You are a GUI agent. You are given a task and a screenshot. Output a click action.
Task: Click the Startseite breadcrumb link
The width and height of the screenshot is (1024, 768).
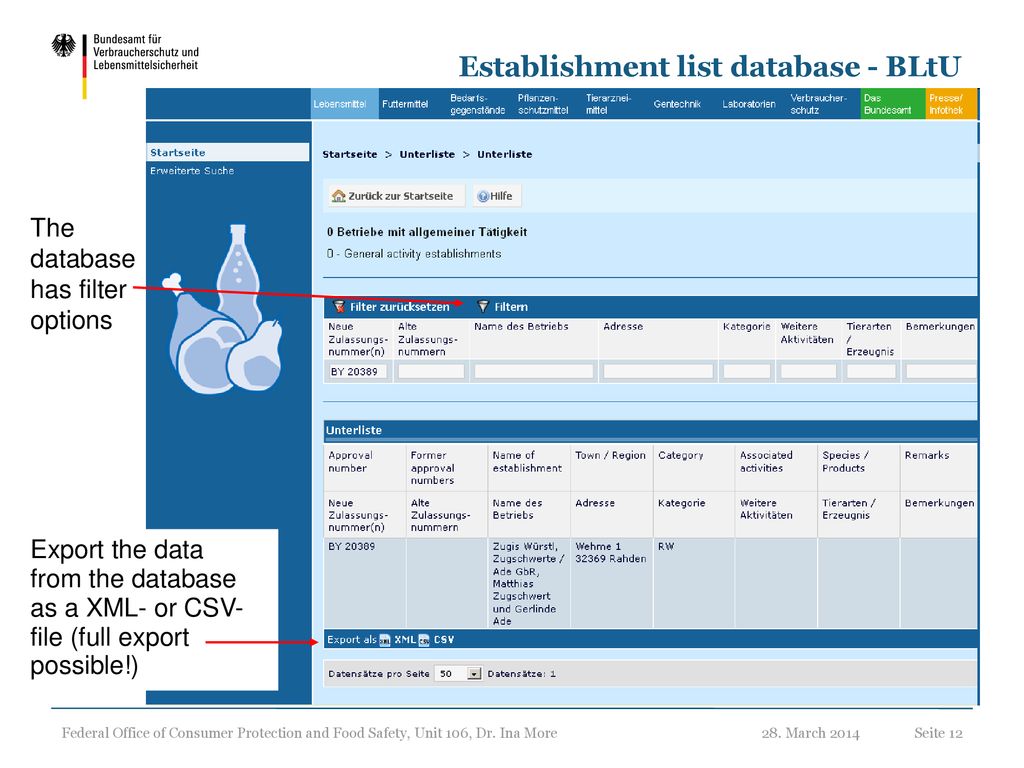tap(350, 154)
